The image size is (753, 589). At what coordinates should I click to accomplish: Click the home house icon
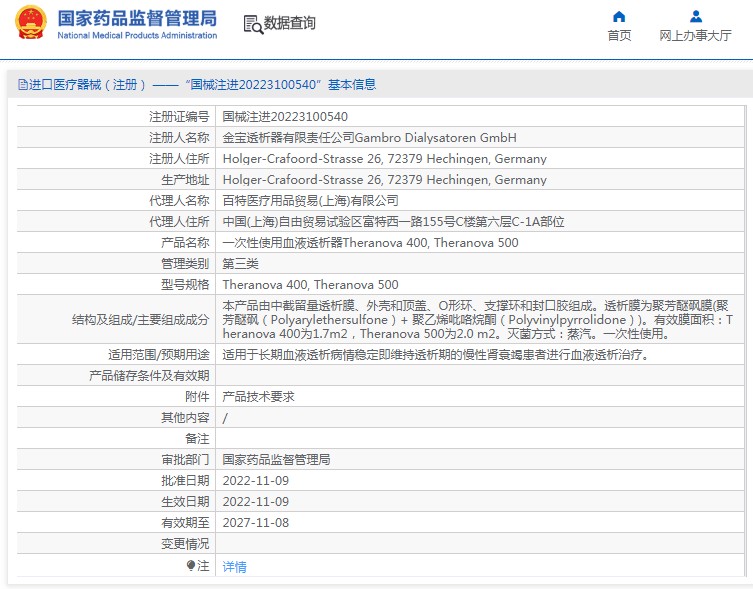point(619,17)
